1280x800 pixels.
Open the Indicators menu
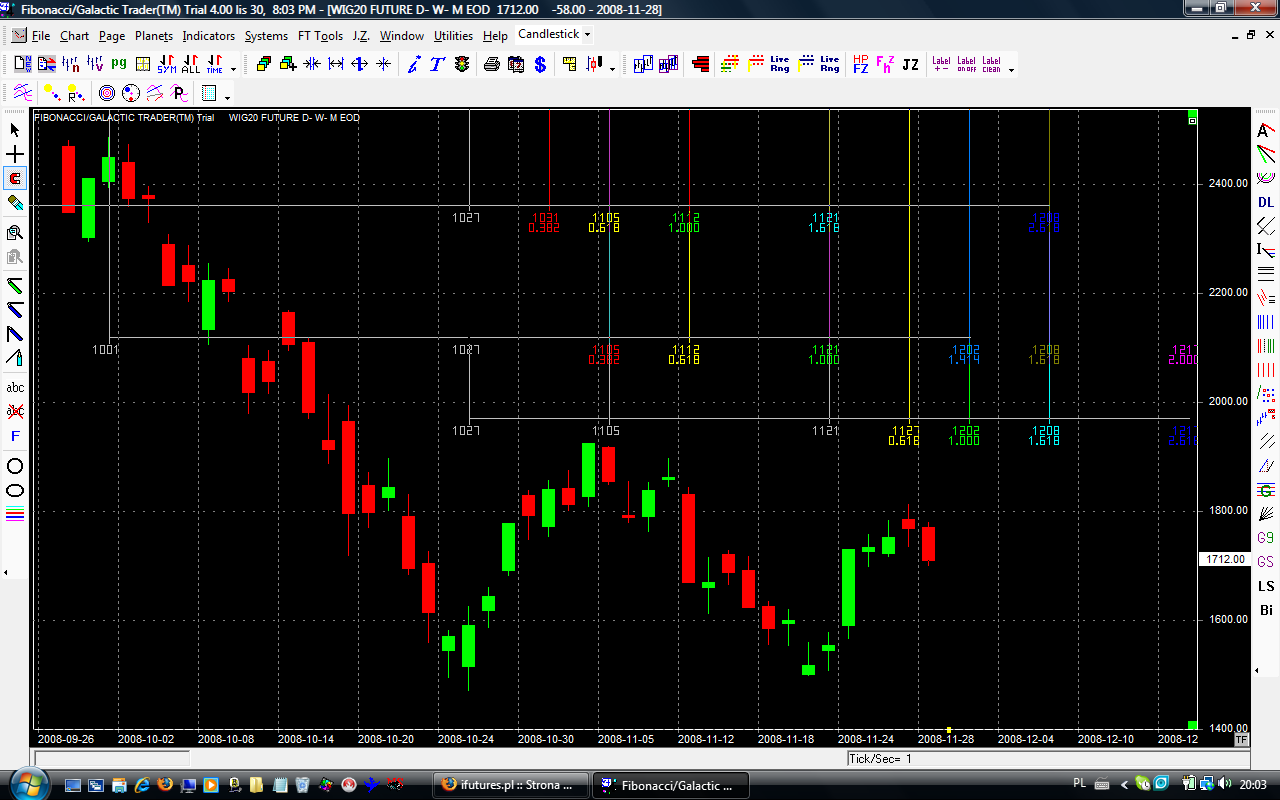[208, 36]
